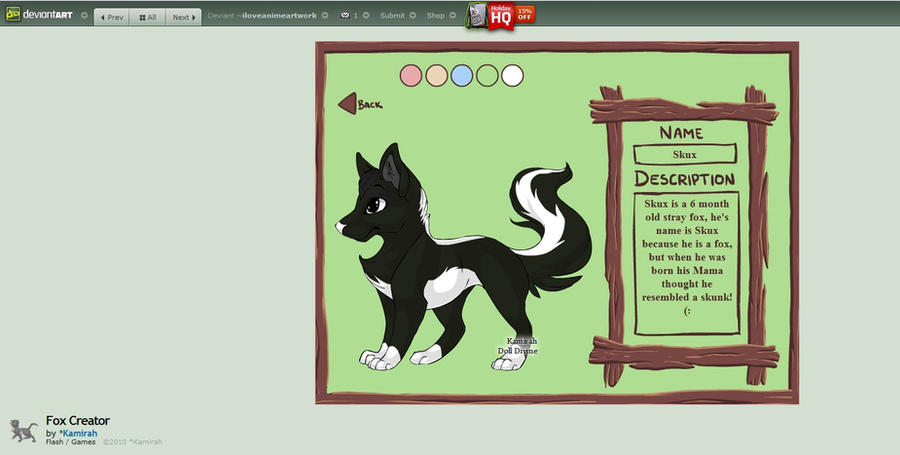Select the blue background color circle
Viewport: 900px width, 455px height.
point(461,76)
